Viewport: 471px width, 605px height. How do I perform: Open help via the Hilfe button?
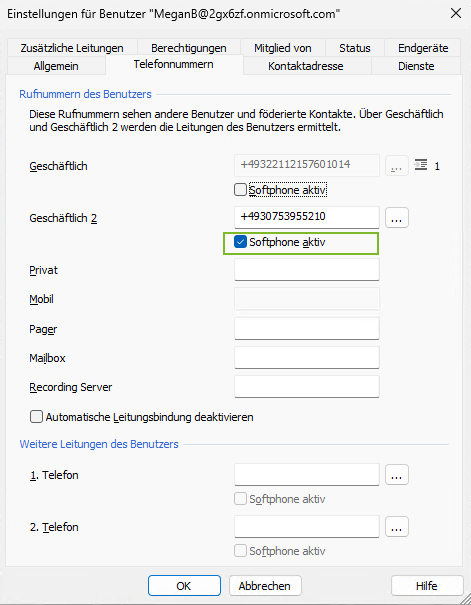click(427, 586)
